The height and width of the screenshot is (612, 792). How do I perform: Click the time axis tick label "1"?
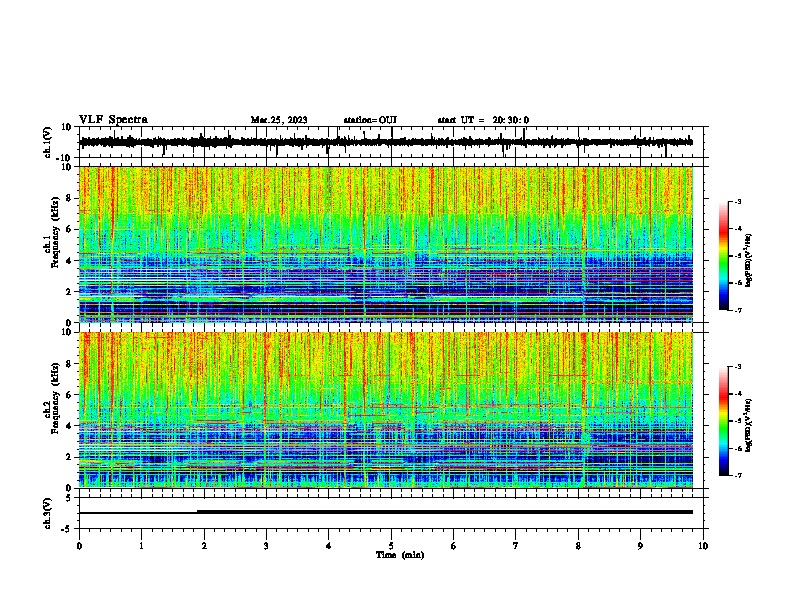pyautogui.click(x=141, y=546)
